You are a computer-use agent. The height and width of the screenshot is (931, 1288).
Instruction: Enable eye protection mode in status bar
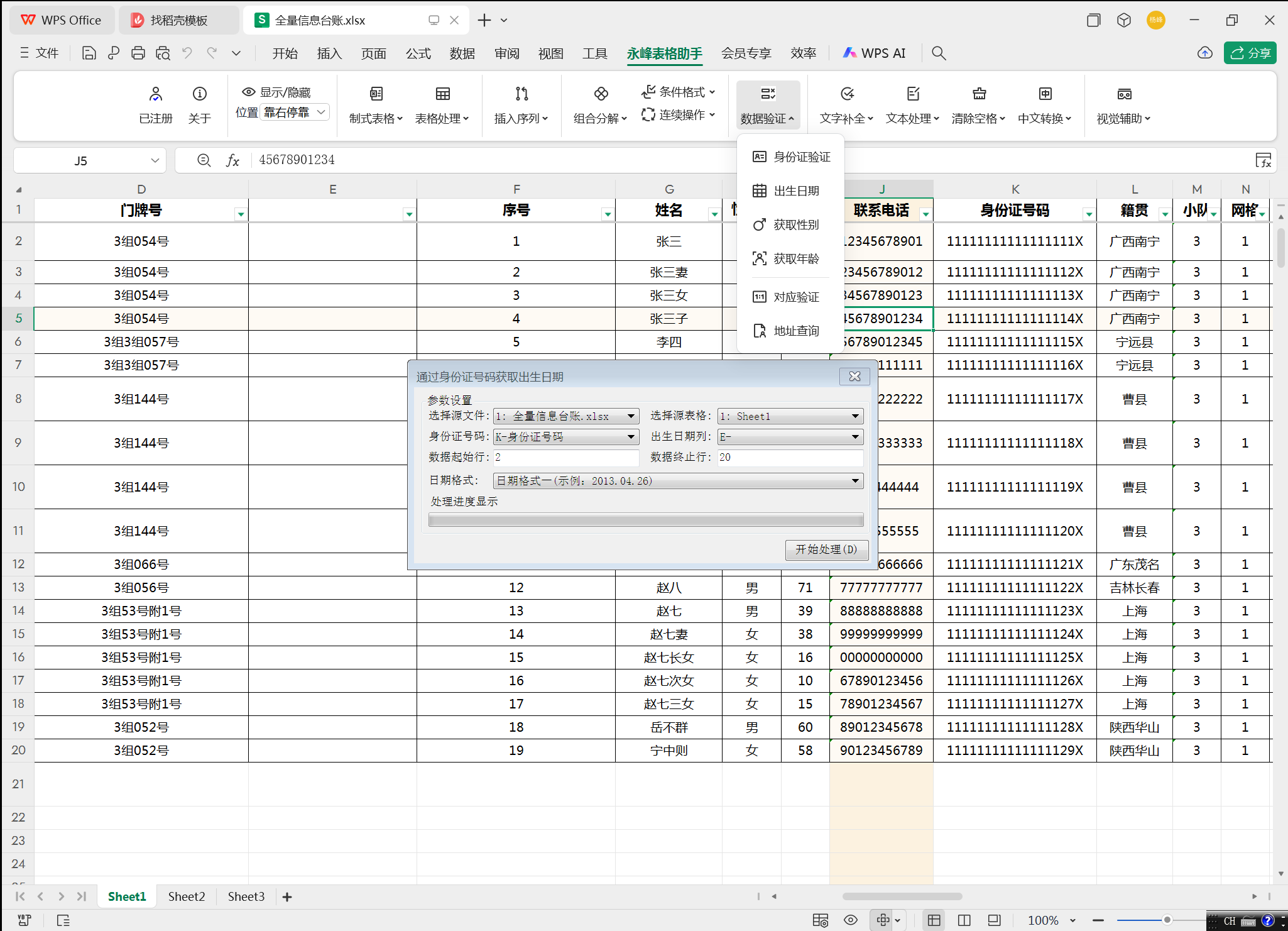[851, 920]
